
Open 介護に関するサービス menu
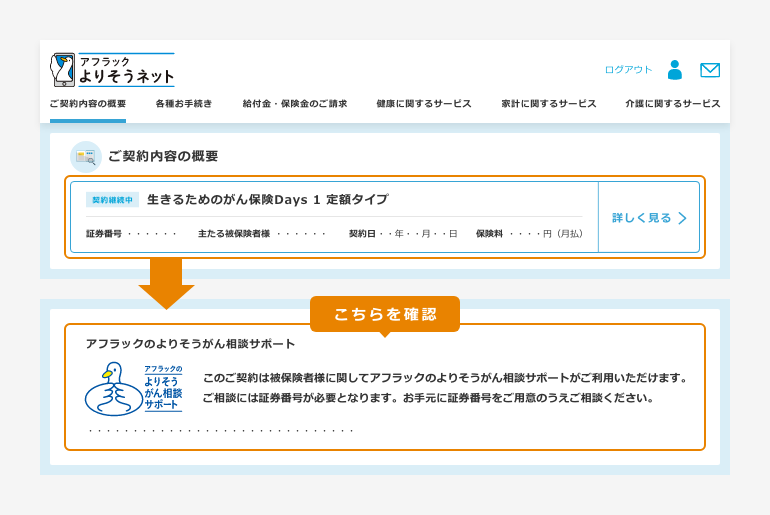[673, 104]
